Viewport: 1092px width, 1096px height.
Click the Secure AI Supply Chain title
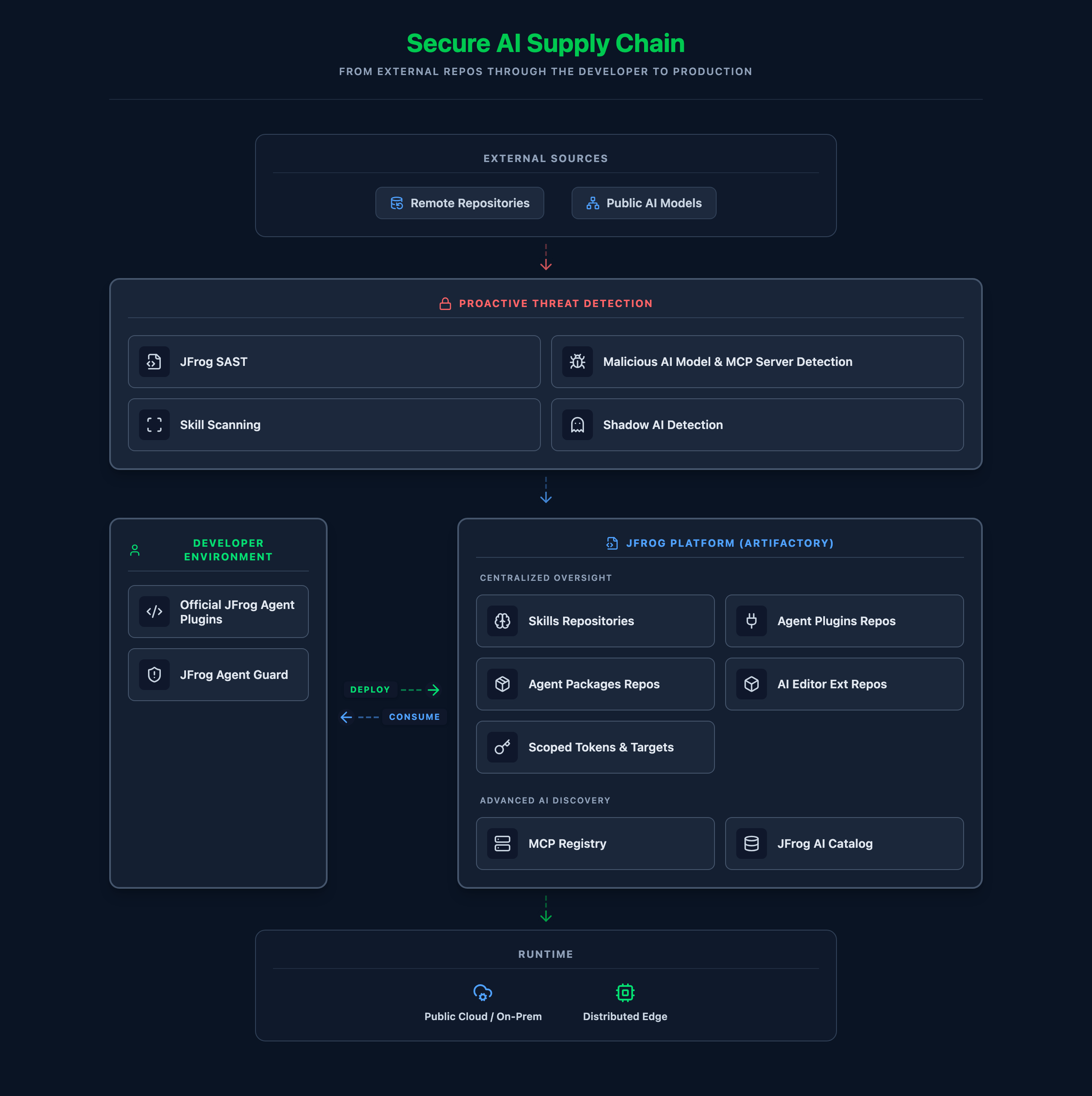(x=546, y=43)
